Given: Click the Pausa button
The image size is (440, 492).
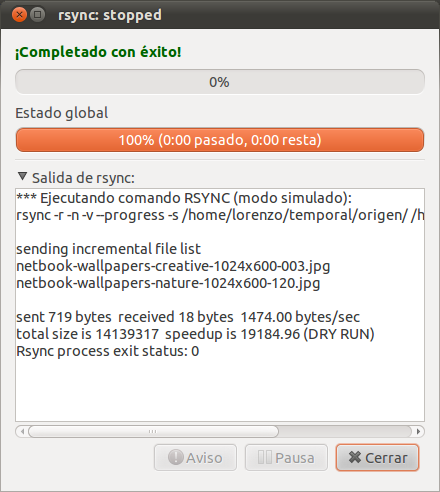Looking at the screenshot, I should pos(286,457).
